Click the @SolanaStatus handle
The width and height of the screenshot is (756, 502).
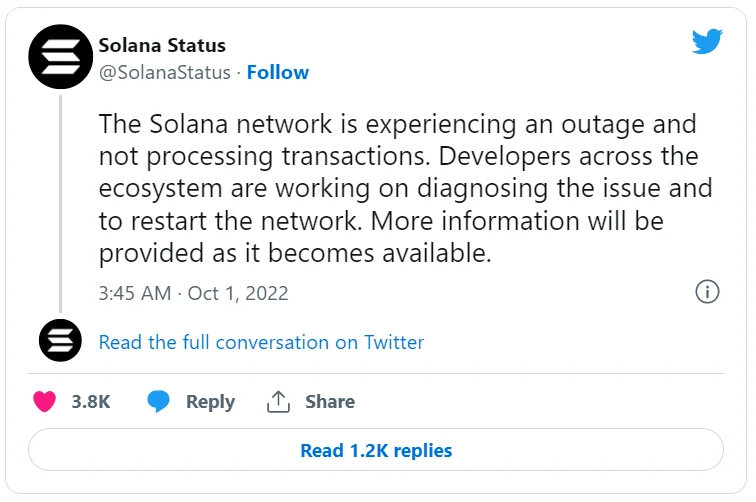coord(164,73)
